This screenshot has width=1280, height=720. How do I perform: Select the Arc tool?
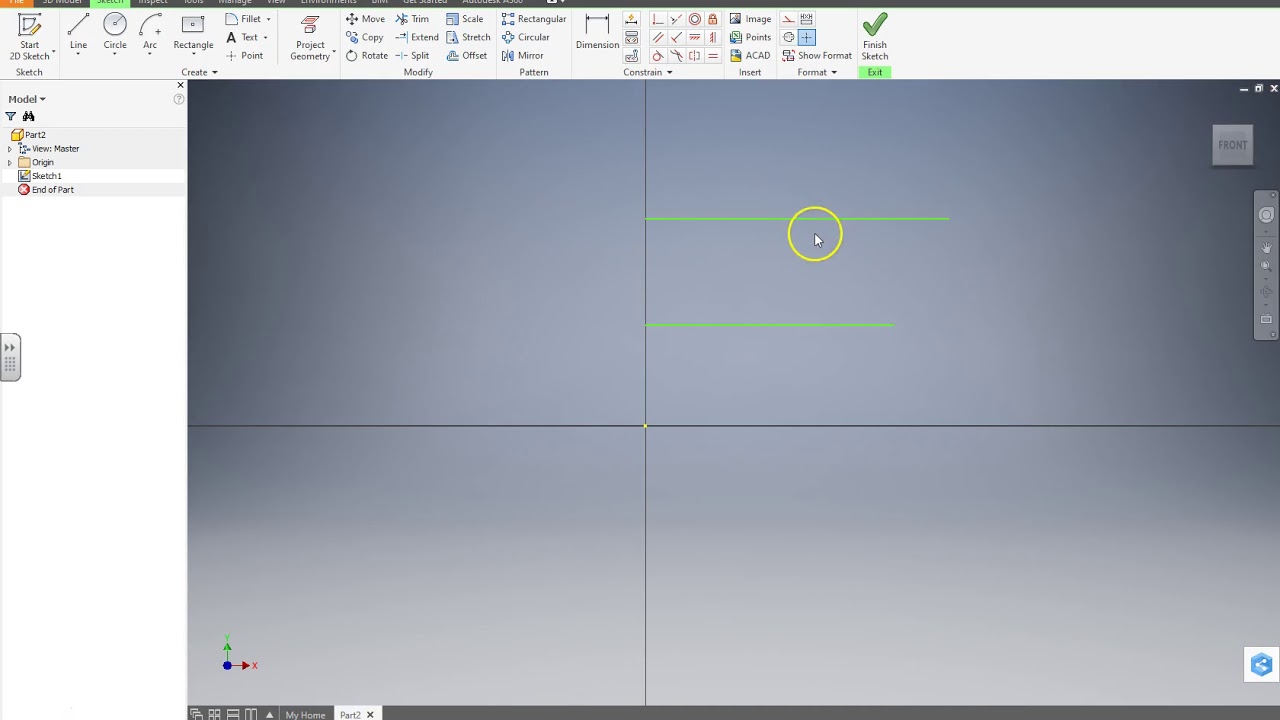coord(150,30)
